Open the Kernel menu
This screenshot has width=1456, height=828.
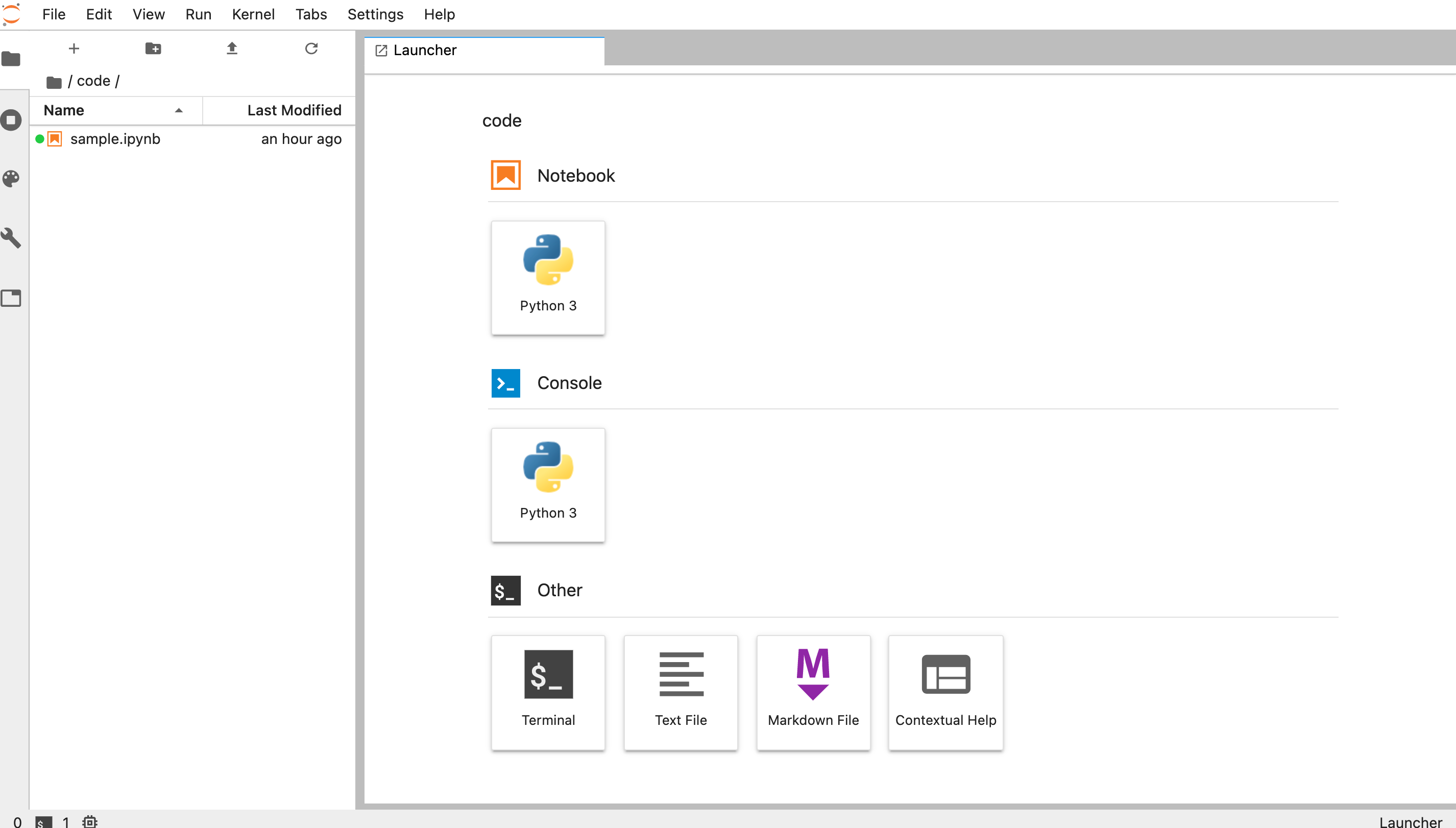(253, 14)
